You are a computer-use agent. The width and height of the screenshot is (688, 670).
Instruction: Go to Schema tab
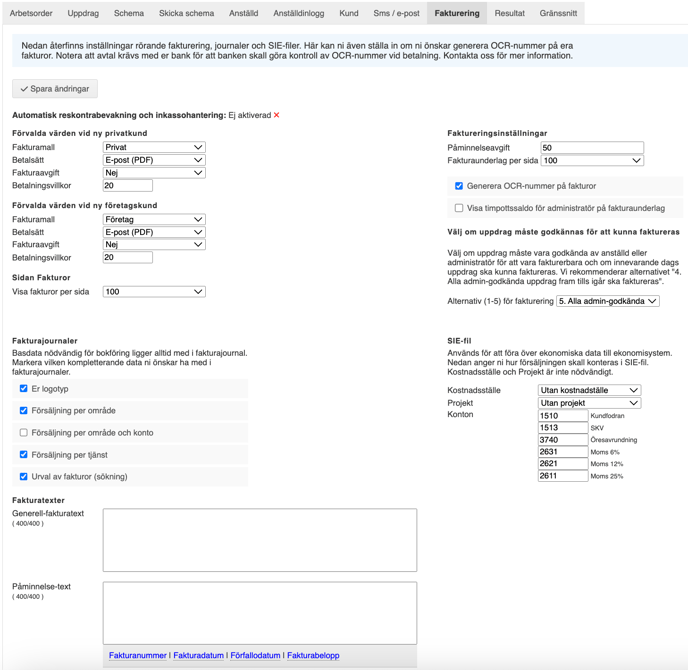coord(129,13)
